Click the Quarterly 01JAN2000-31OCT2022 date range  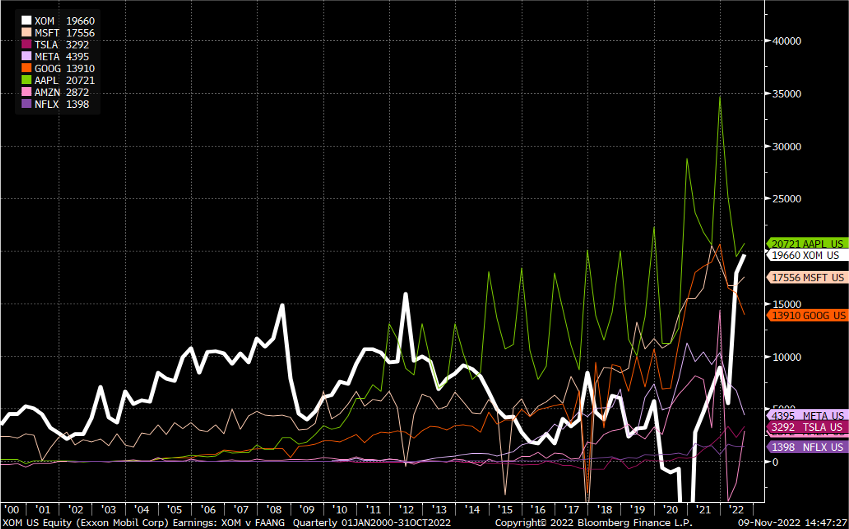pos(370,523)
